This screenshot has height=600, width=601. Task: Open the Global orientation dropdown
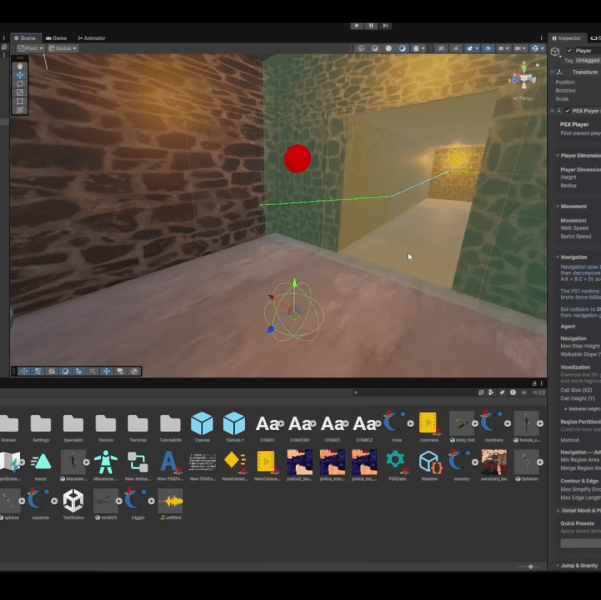(63, 48)
